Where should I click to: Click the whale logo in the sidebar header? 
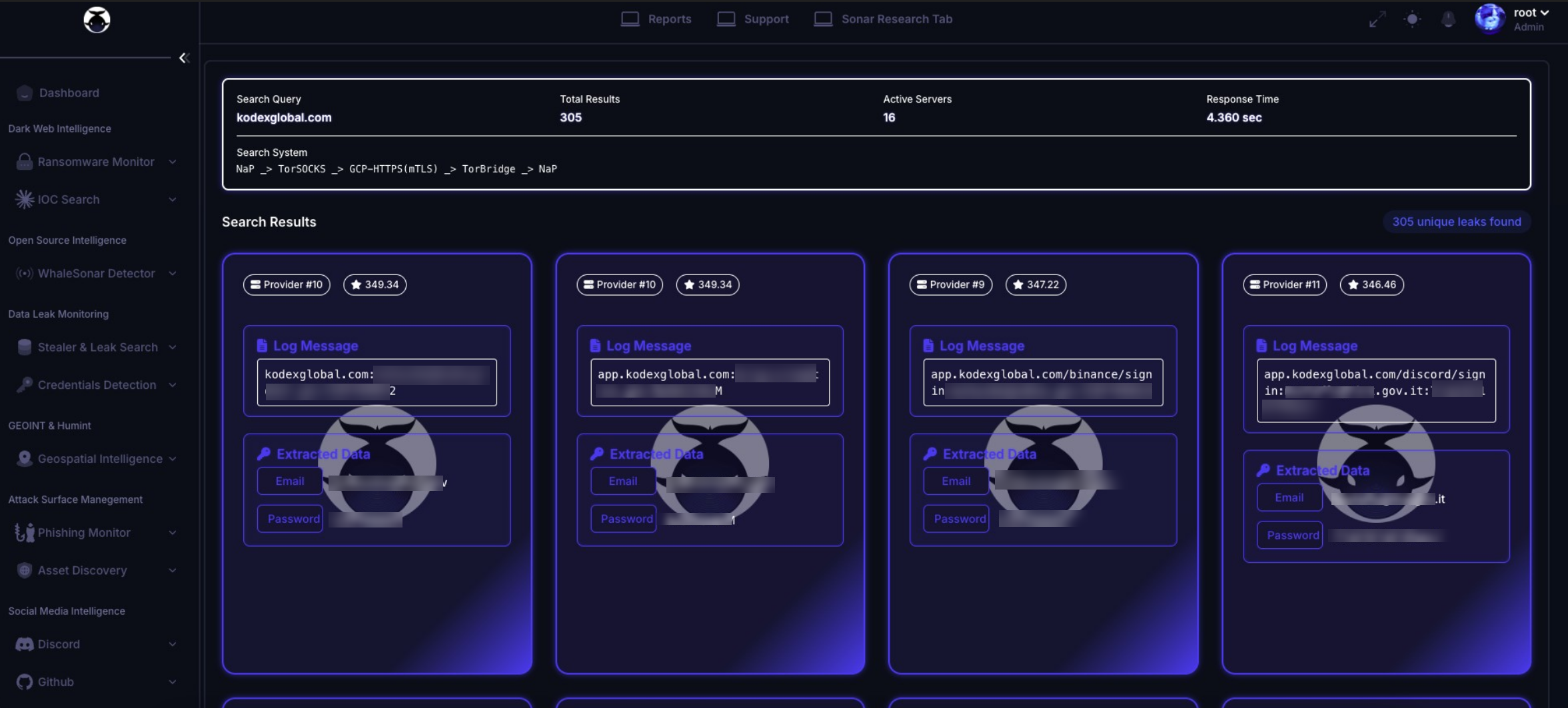point(97,20)
